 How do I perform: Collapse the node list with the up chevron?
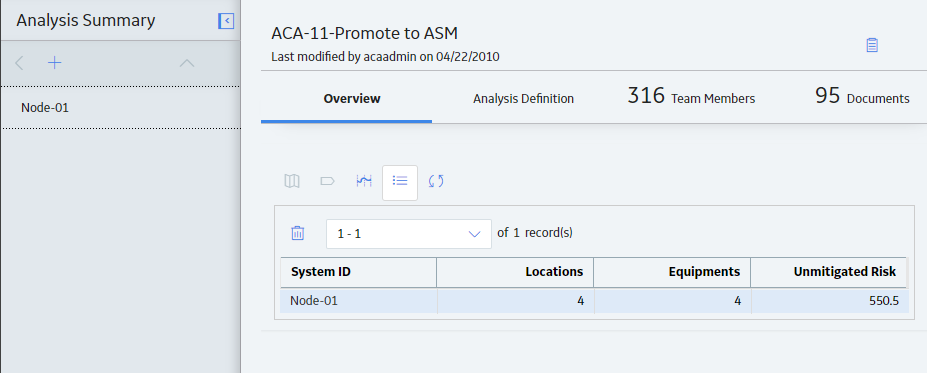coord(187,63)
